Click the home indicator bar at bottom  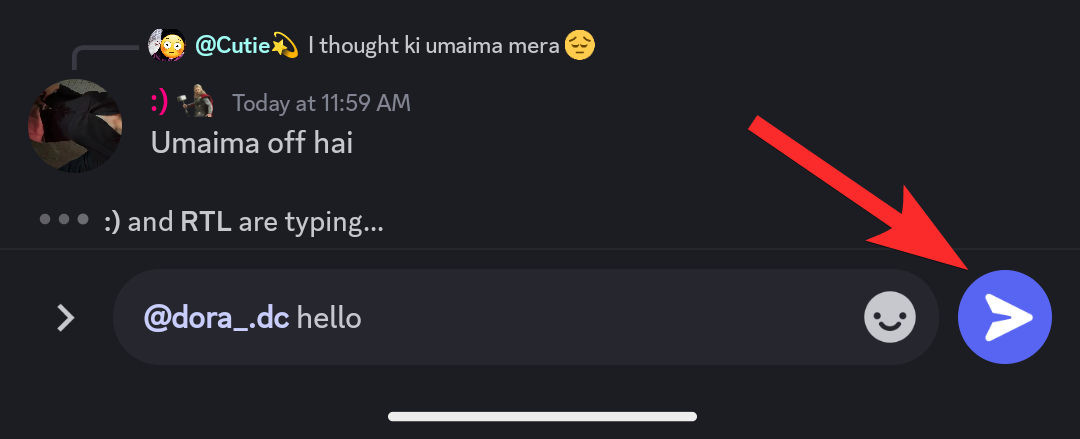pos(542,416)
